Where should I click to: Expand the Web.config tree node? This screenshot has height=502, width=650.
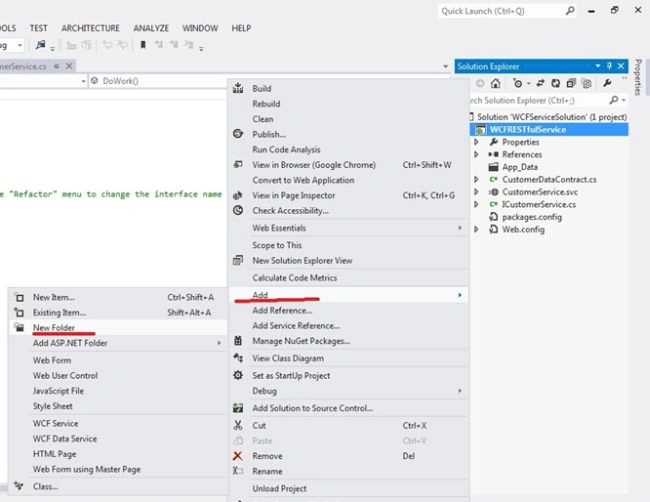pyautogui.click(x=476, y=229)
